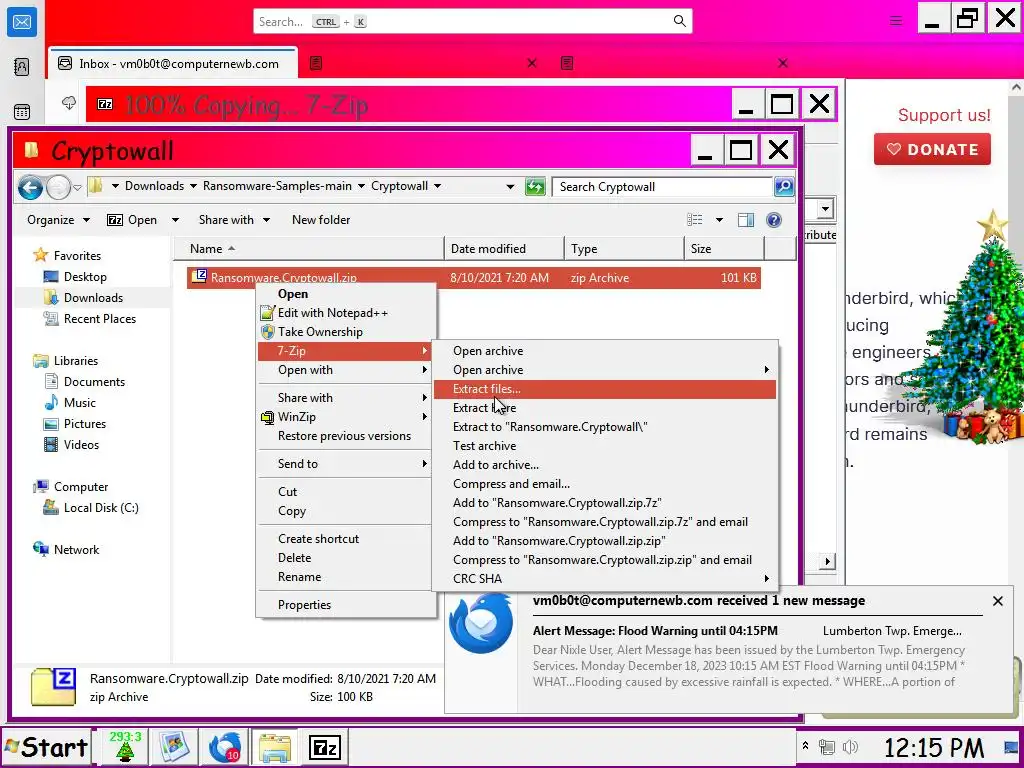Click the Christmas tree countdown taskbar icon
This screenshot has height=768, width=1024.
(x=125, y=747)
